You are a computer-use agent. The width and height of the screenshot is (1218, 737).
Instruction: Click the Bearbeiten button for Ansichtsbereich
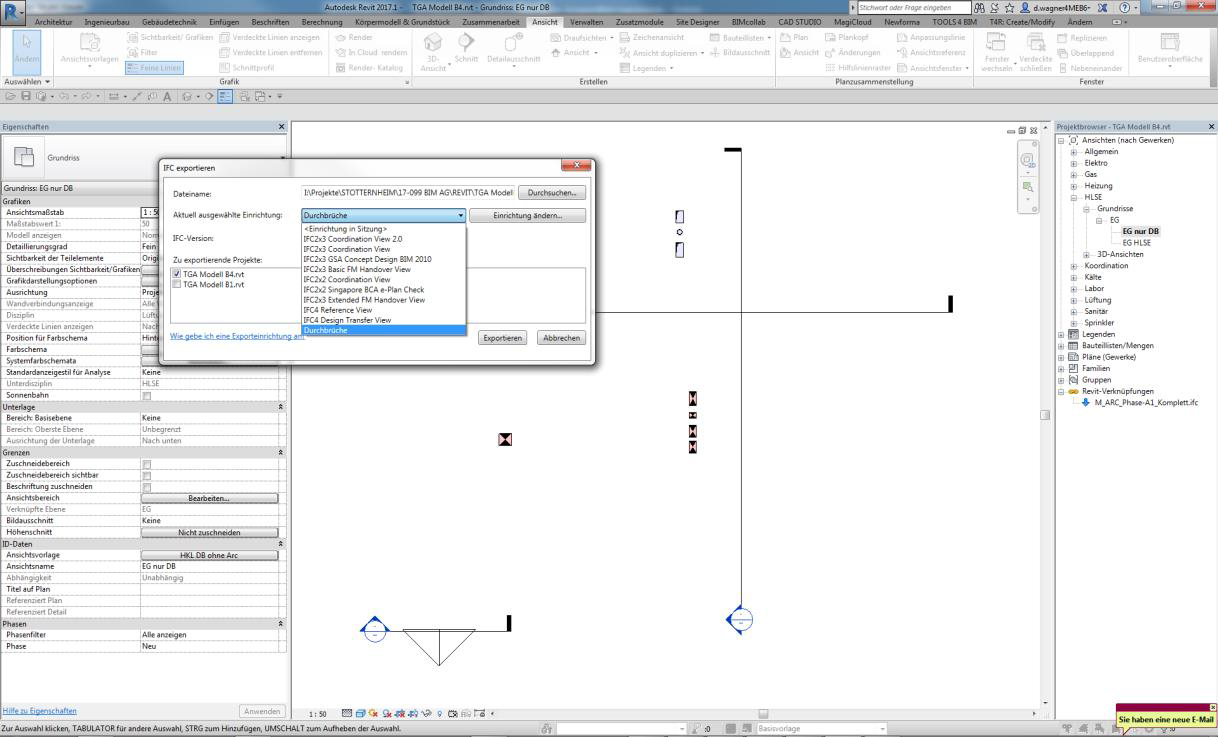click(209, 498)
